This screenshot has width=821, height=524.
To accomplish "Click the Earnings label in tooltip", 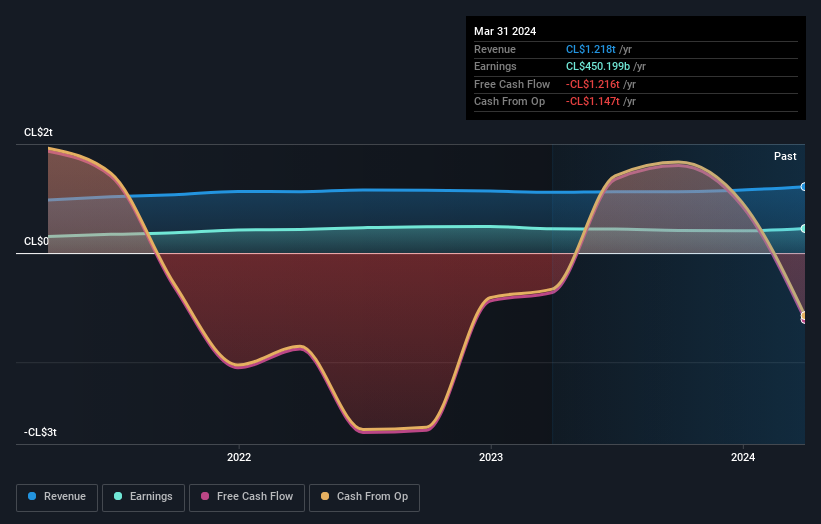I will (x=495, y=66).
